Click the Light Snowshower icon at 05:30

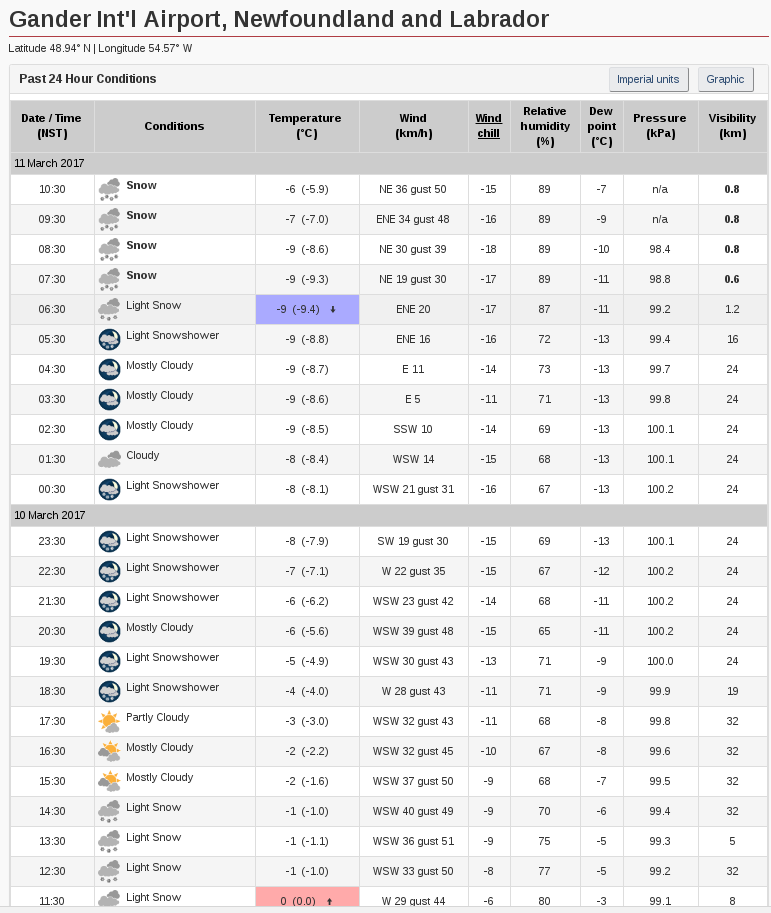point(109,339)
